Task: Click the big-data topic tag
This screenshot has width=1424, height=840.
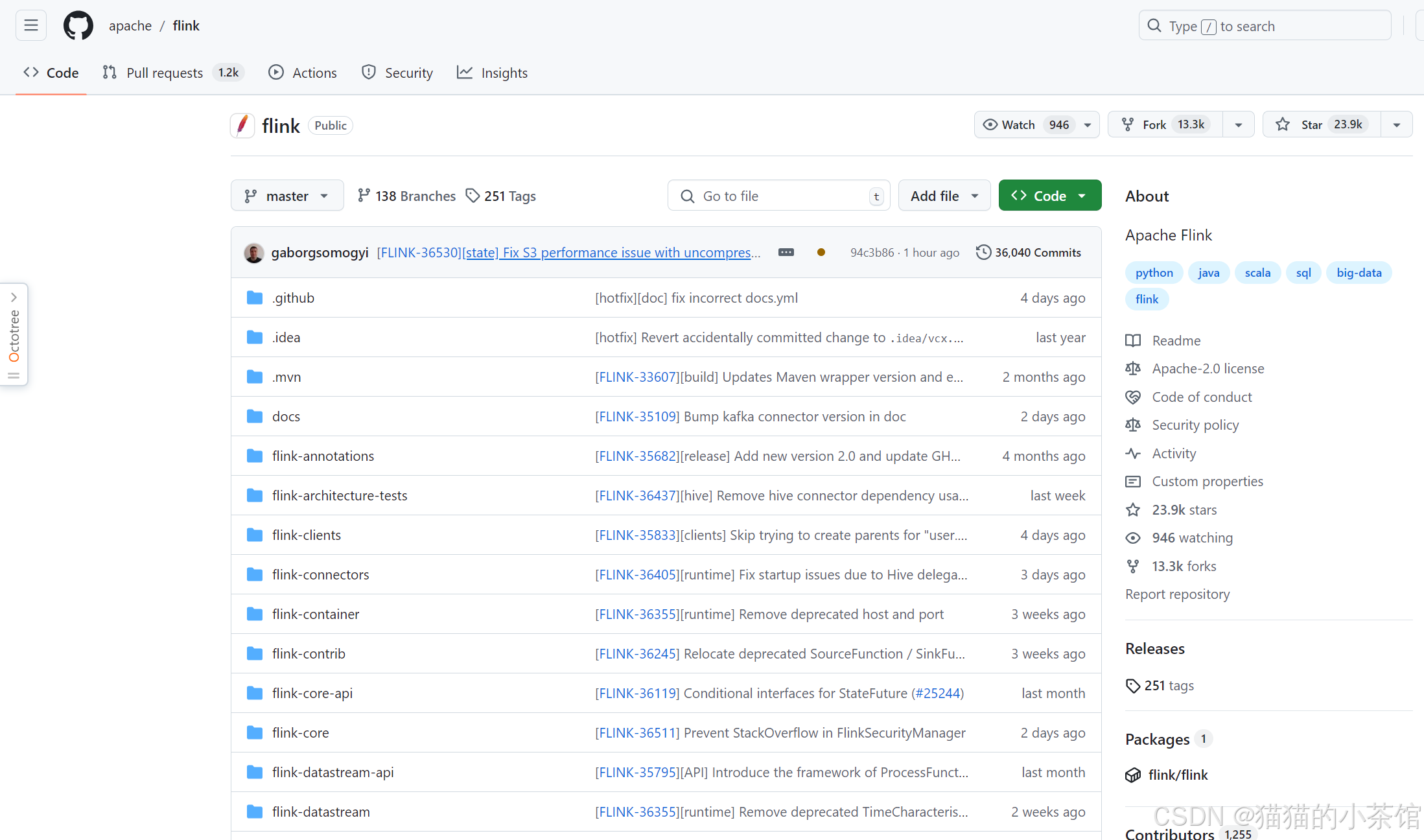Action: pos(1359,273)
